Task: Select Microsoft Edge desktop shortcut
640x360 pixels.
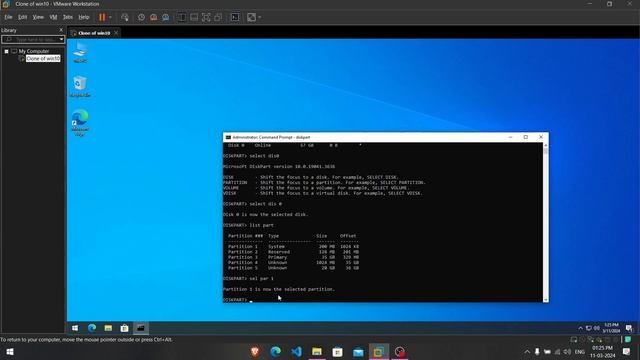Action: 80,122
